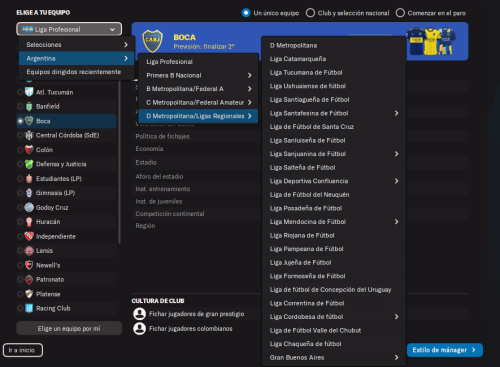
Task: Select the radio button for Colón
Action: pos(20,150)
